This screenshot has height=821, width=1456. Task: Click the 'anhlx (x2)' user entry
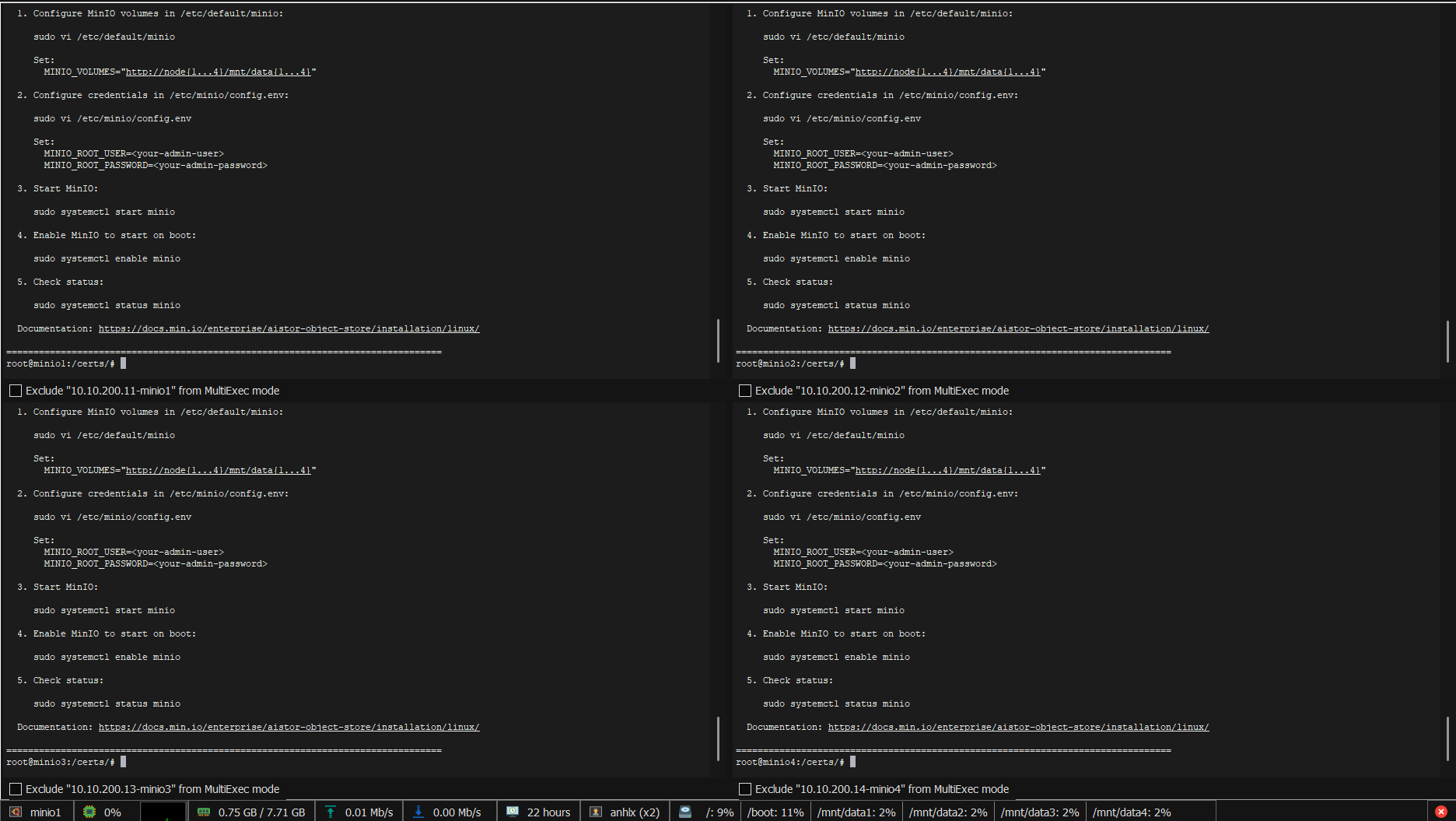[635, 812]
